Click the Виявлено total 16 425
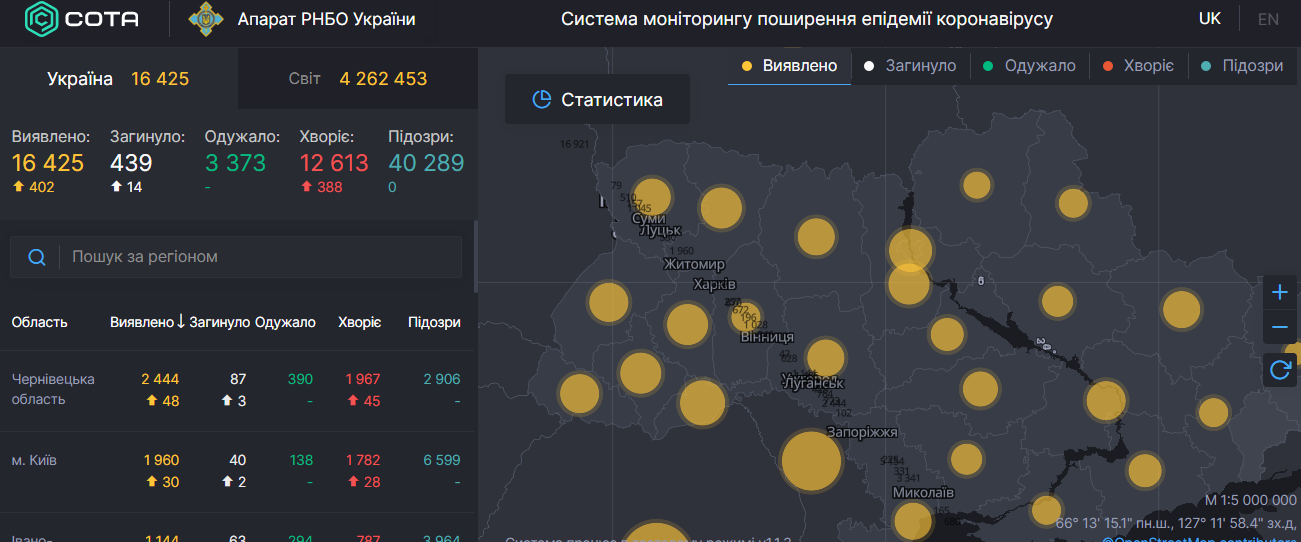This screenshot has width=1301, height=542. point(48,163)
